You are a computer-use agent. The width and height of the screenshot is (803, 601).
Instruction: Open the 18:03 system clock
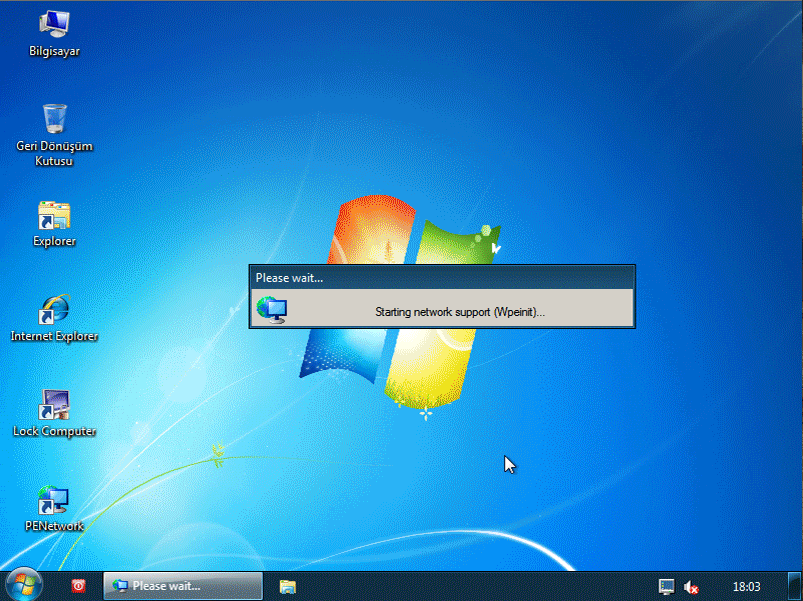(x=746, y=587)
